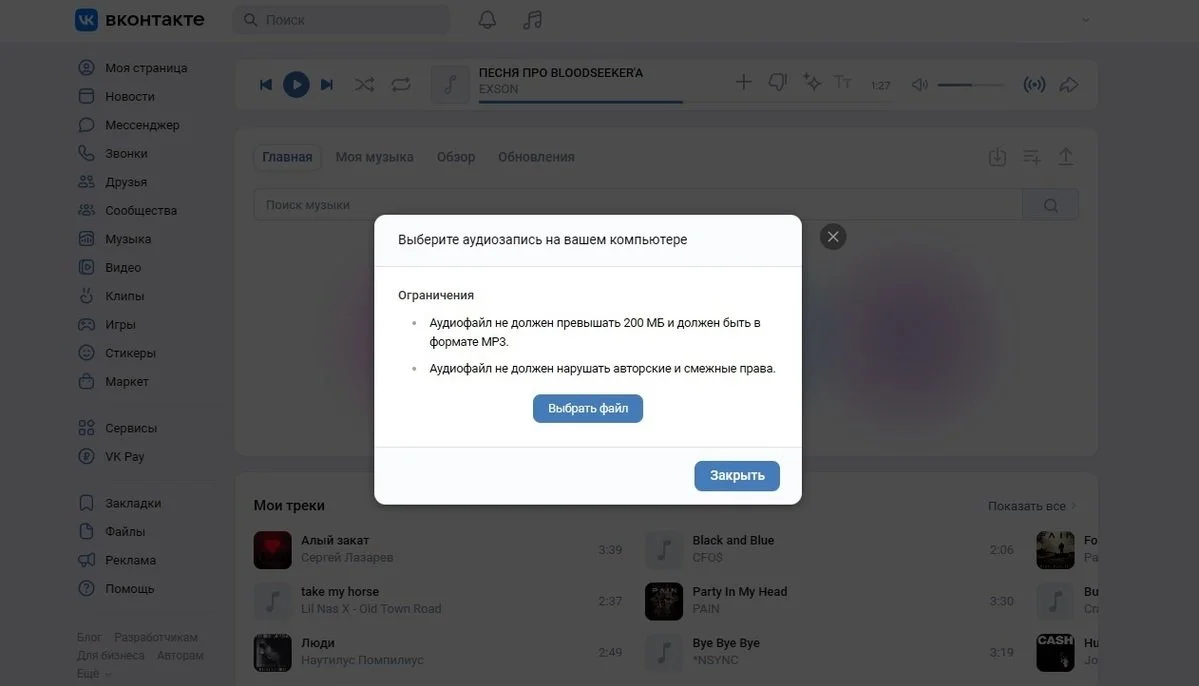
Task: Open notifications bell icon
Action: click(x=487, y=20)
